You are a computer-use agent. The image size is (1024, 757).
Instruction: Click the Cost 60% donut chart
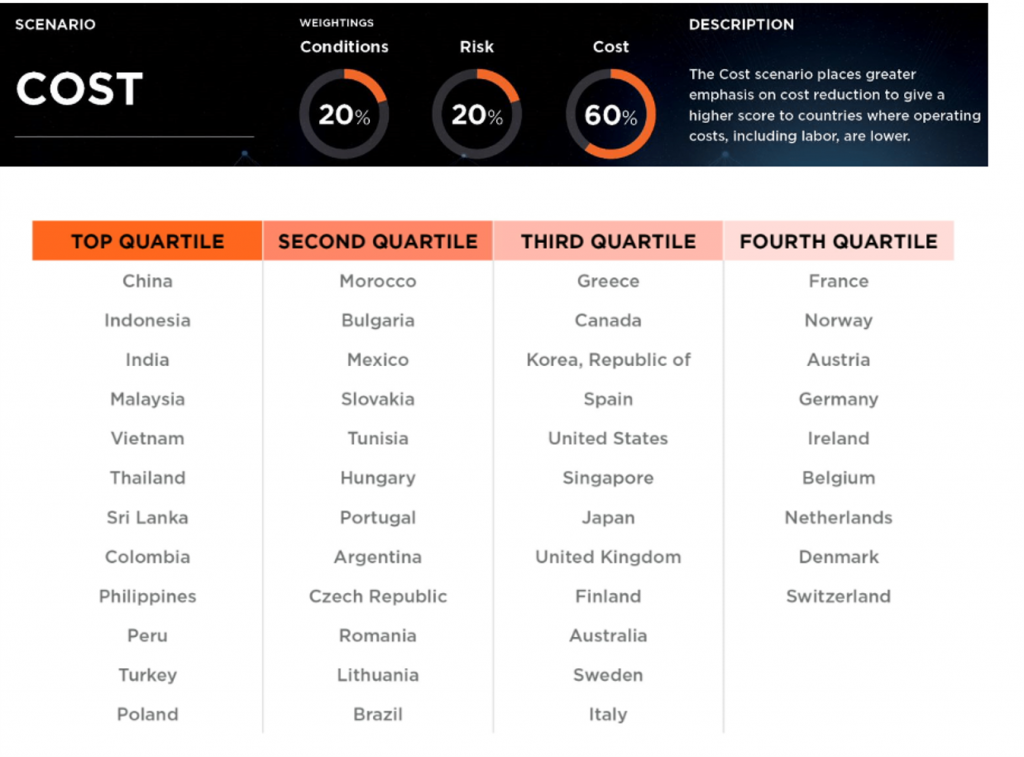[x=611, y=114]
